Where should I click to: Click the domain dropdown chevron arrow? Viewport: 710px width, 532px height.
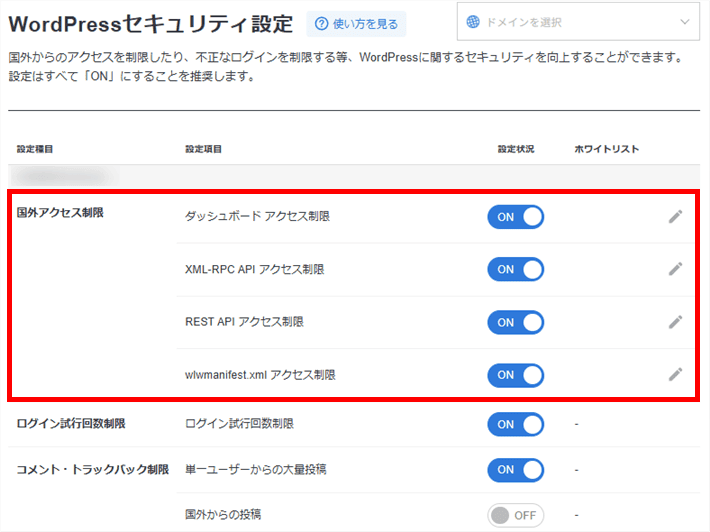(685, 22)
